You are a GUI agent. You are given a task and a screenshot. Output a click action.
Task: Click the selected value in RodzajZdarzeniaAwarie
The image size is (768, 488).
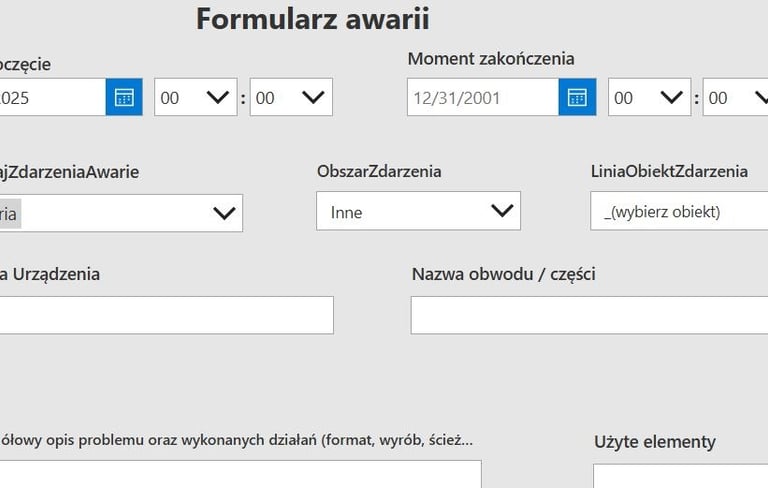[x=10, y=214]
